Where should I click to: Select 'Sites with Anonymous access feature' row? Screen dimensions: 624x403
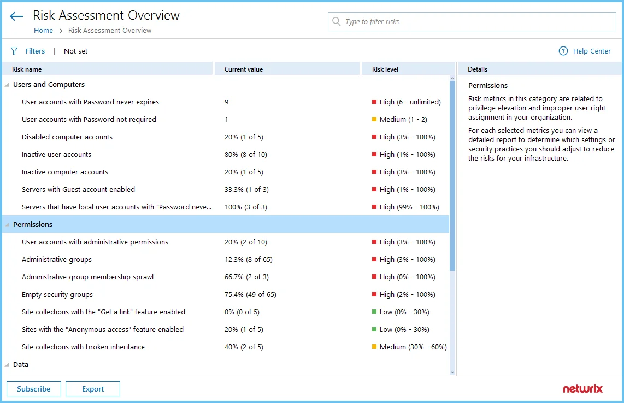point(226,329)
